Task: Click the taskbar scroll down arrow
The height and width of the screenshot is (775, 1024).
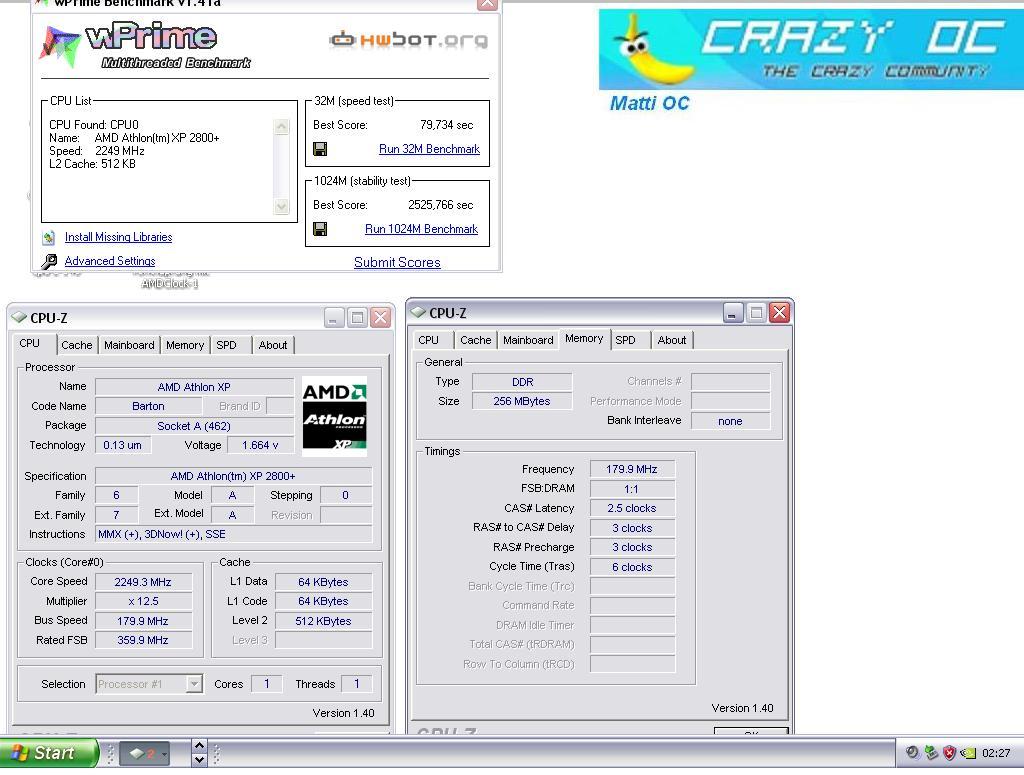Action: tap(199, 760)
